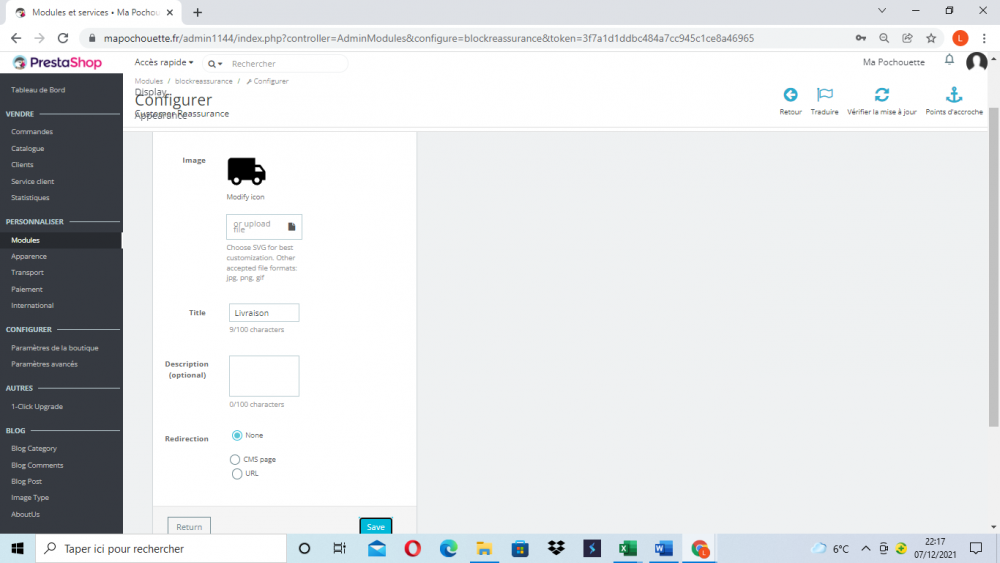Open the Windows notification center

[x=976, y=548]
